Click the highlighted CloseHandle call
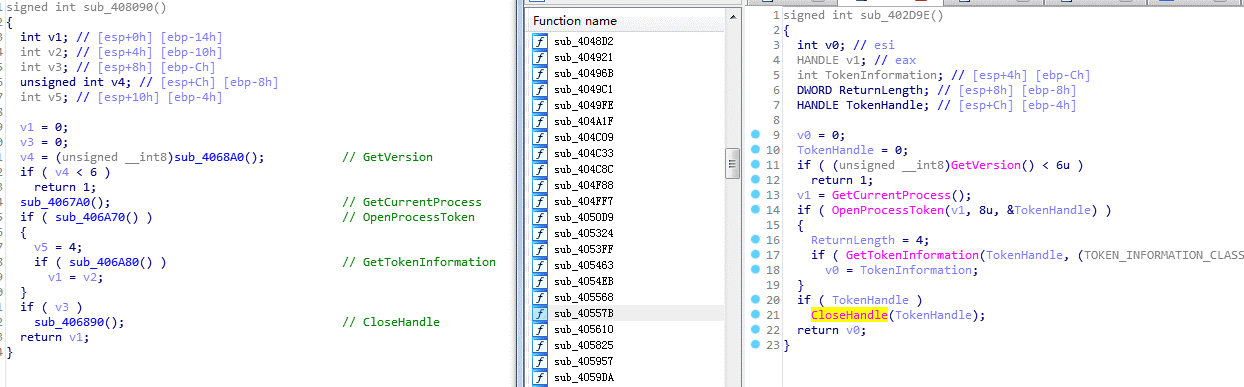1244x387 pixels. [849, 315]
